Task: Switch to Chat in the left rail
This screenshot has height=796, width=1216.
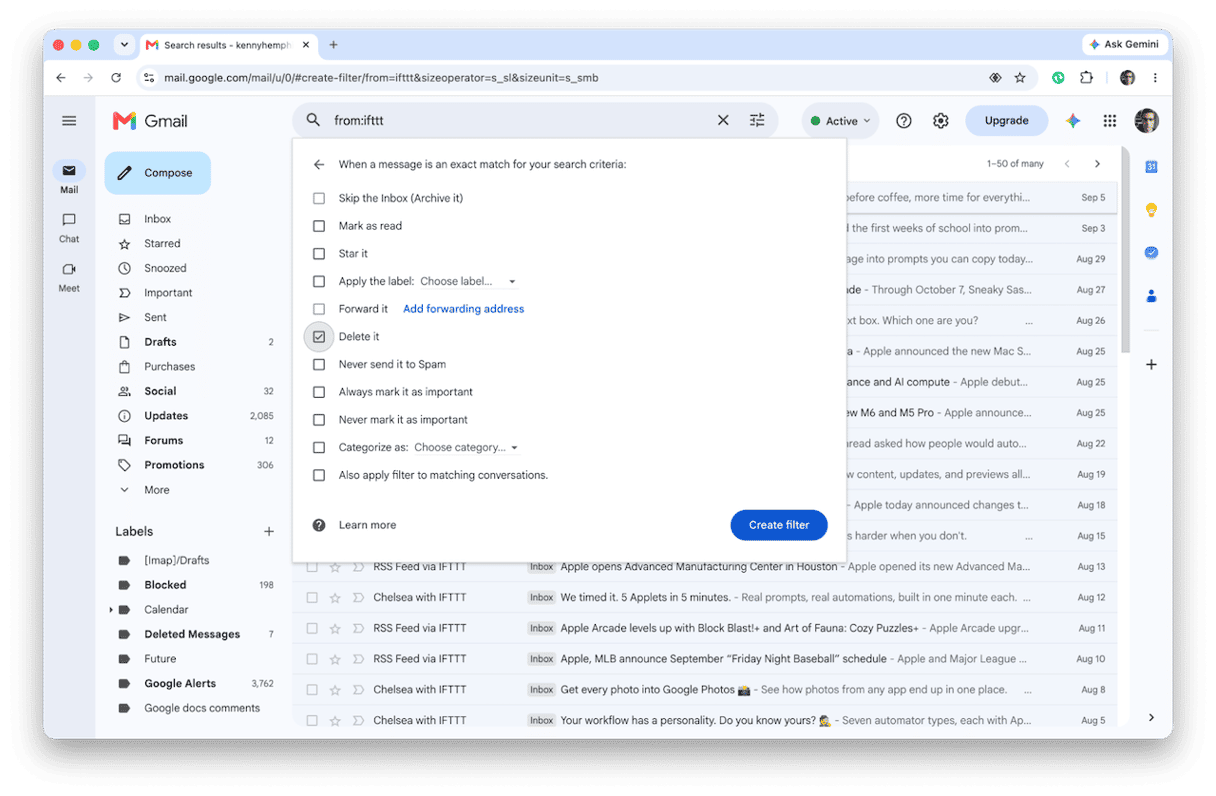Action: (69, 227)
